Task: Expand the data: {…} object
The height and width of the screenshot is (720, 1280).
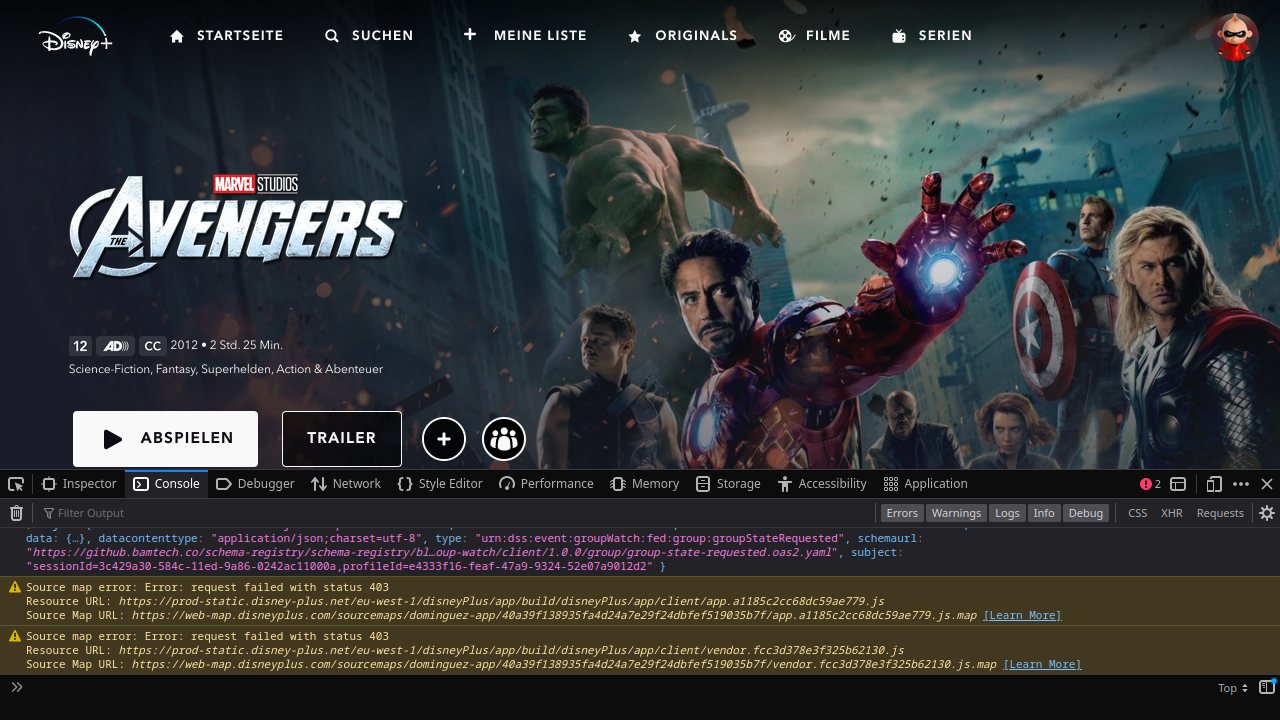Action: point(58,538)
